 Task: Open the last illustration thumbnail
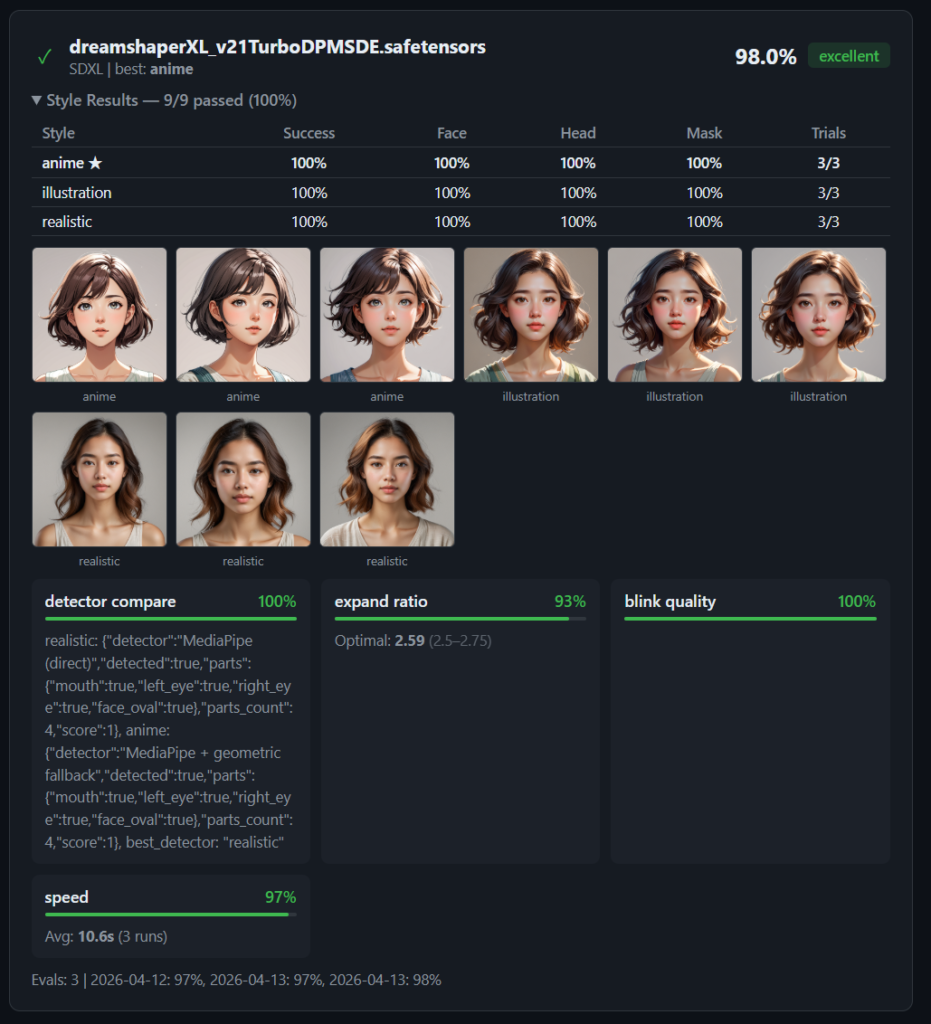(818, 315)
